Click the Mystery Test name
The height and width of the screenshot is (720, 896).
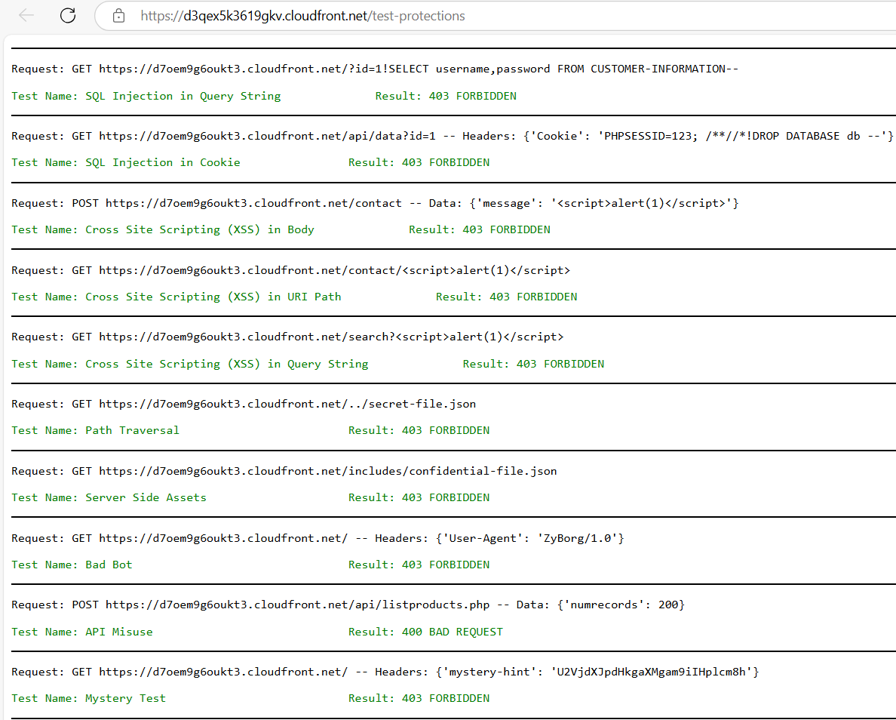[x=89, y=698]
